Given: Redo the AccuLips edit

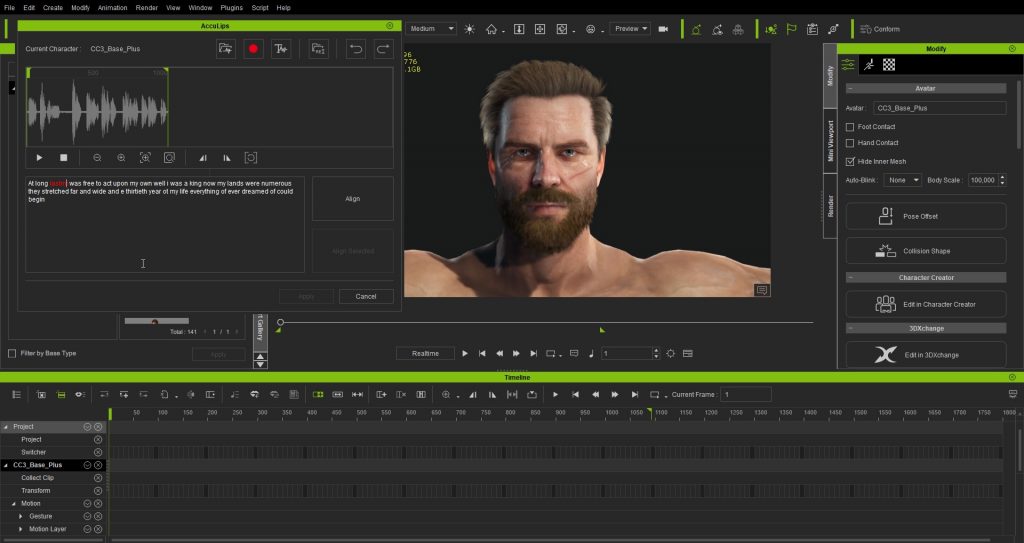Looking at the screenshot, I should coord(383,49).
